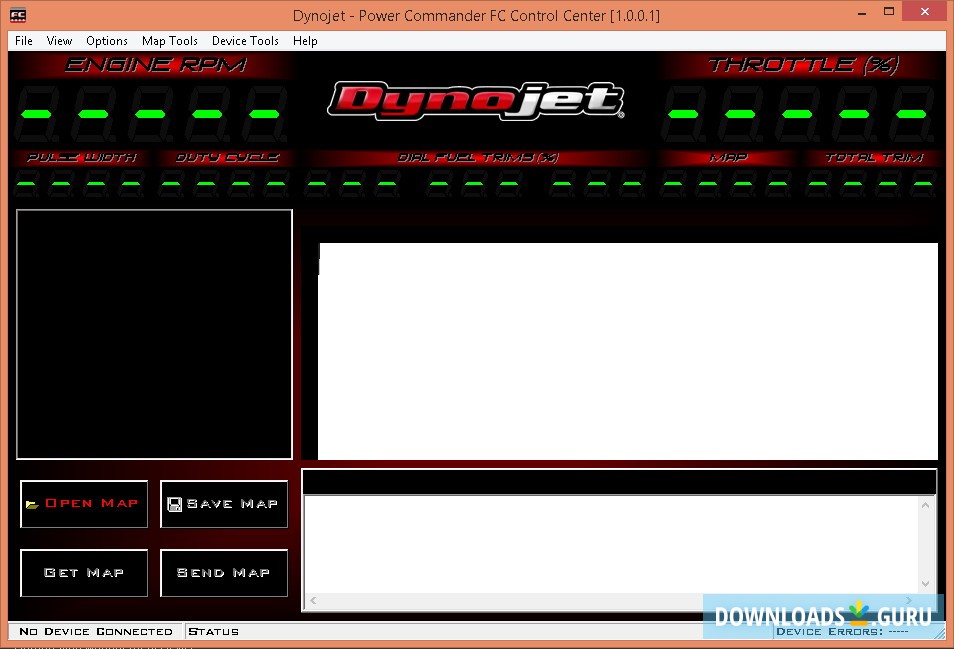Open the Options menu
This screenshot has width=954, height=649.
pos(106,41)
